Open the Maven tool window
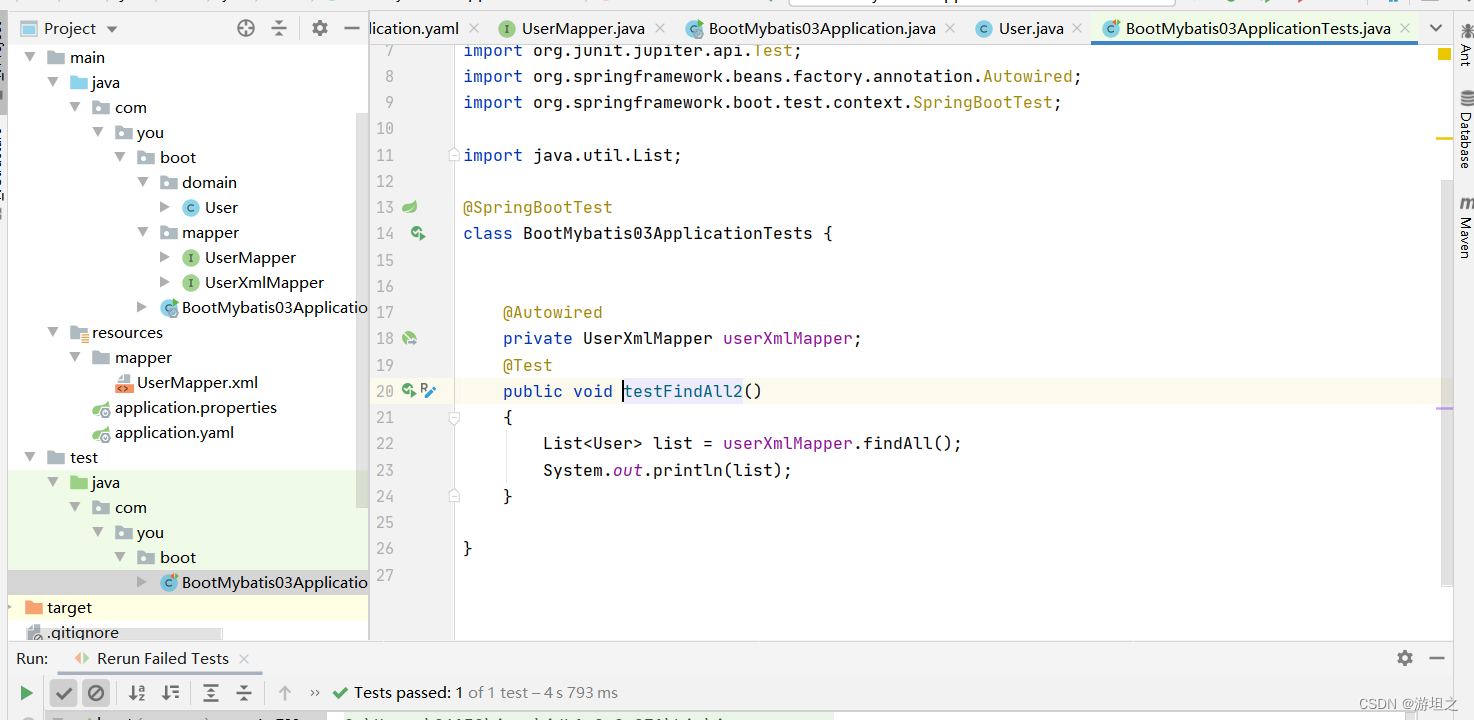The height and width of the screenshot is (720, 1474). pyautogui.click(x=1465, y=227)
